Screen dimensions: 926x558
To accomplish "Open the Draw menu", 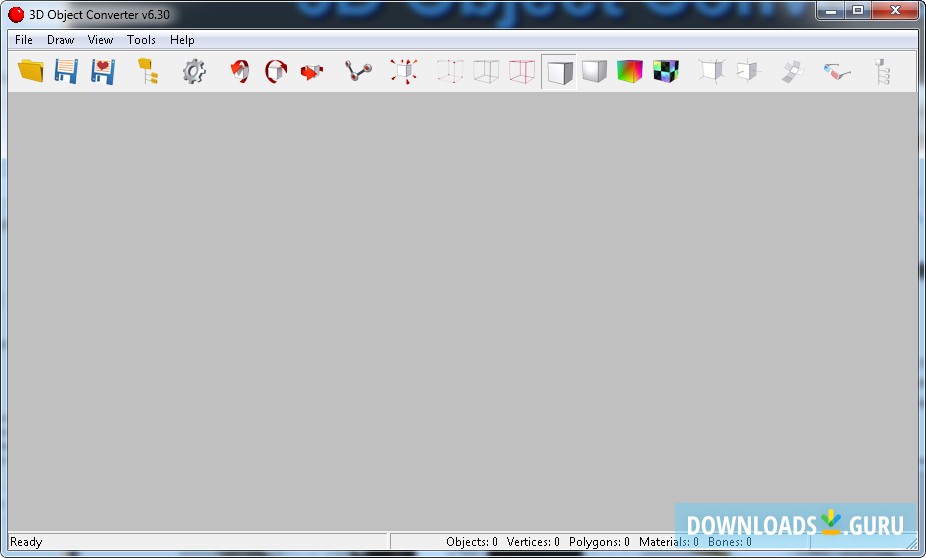I will point(60,40).
